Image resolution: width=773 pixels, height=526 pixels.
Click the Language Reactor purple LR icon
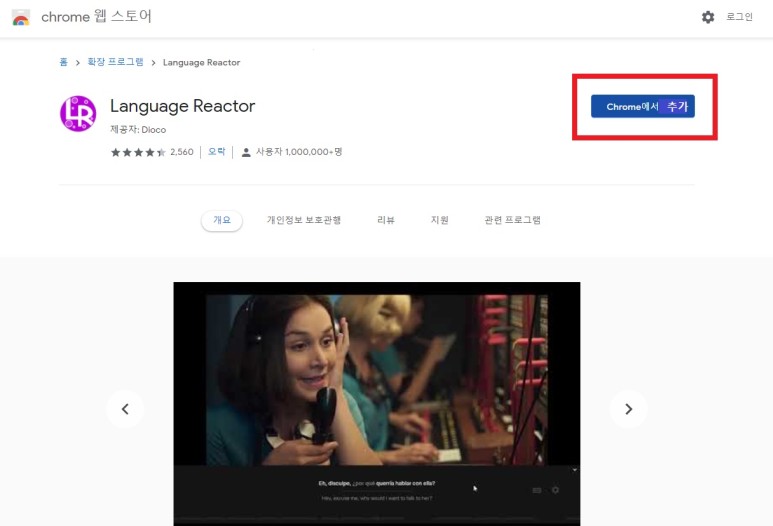click(78, 113)
